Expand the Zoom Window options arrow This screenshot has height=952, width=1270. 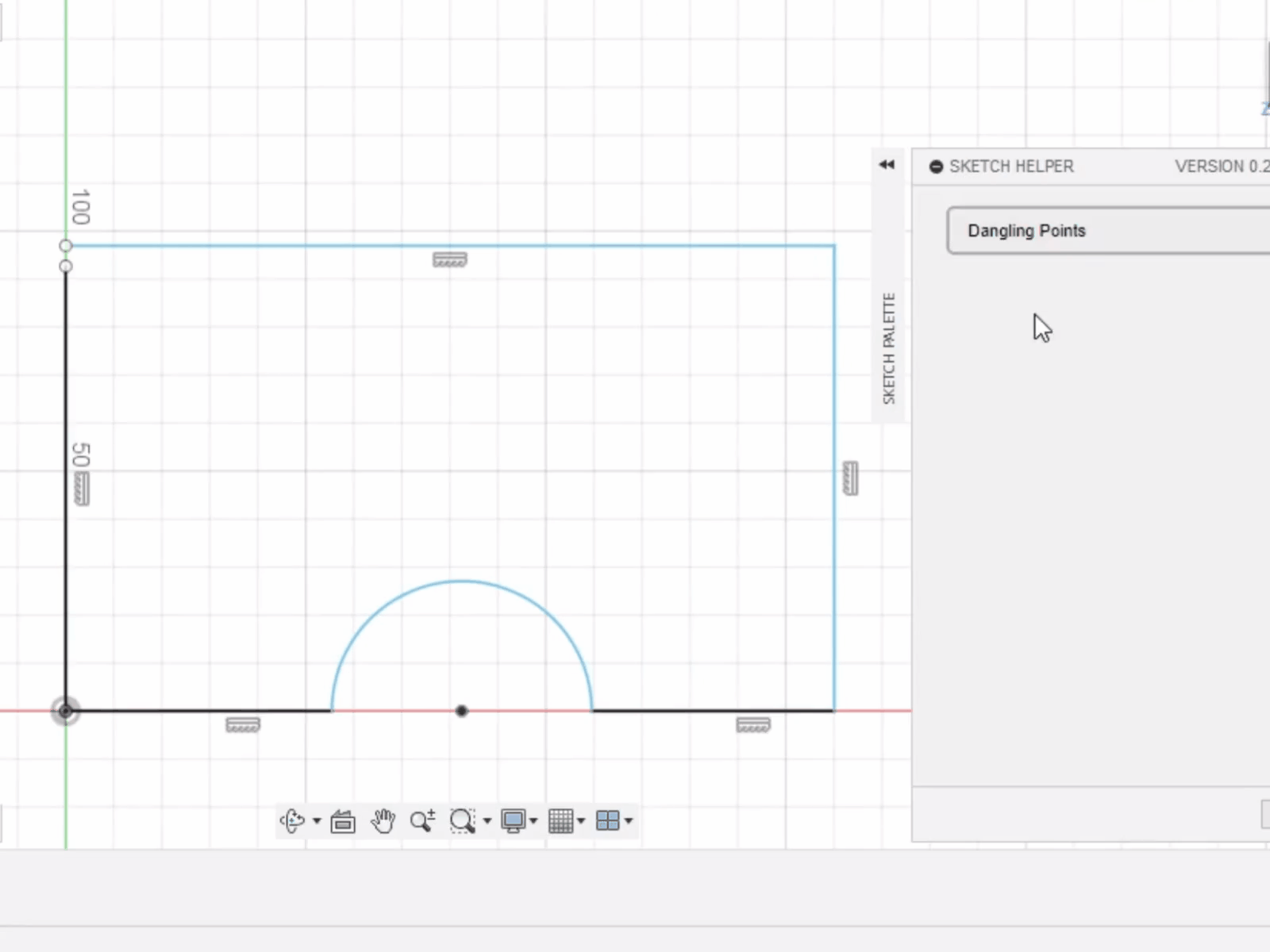click(x=487, y=821)
